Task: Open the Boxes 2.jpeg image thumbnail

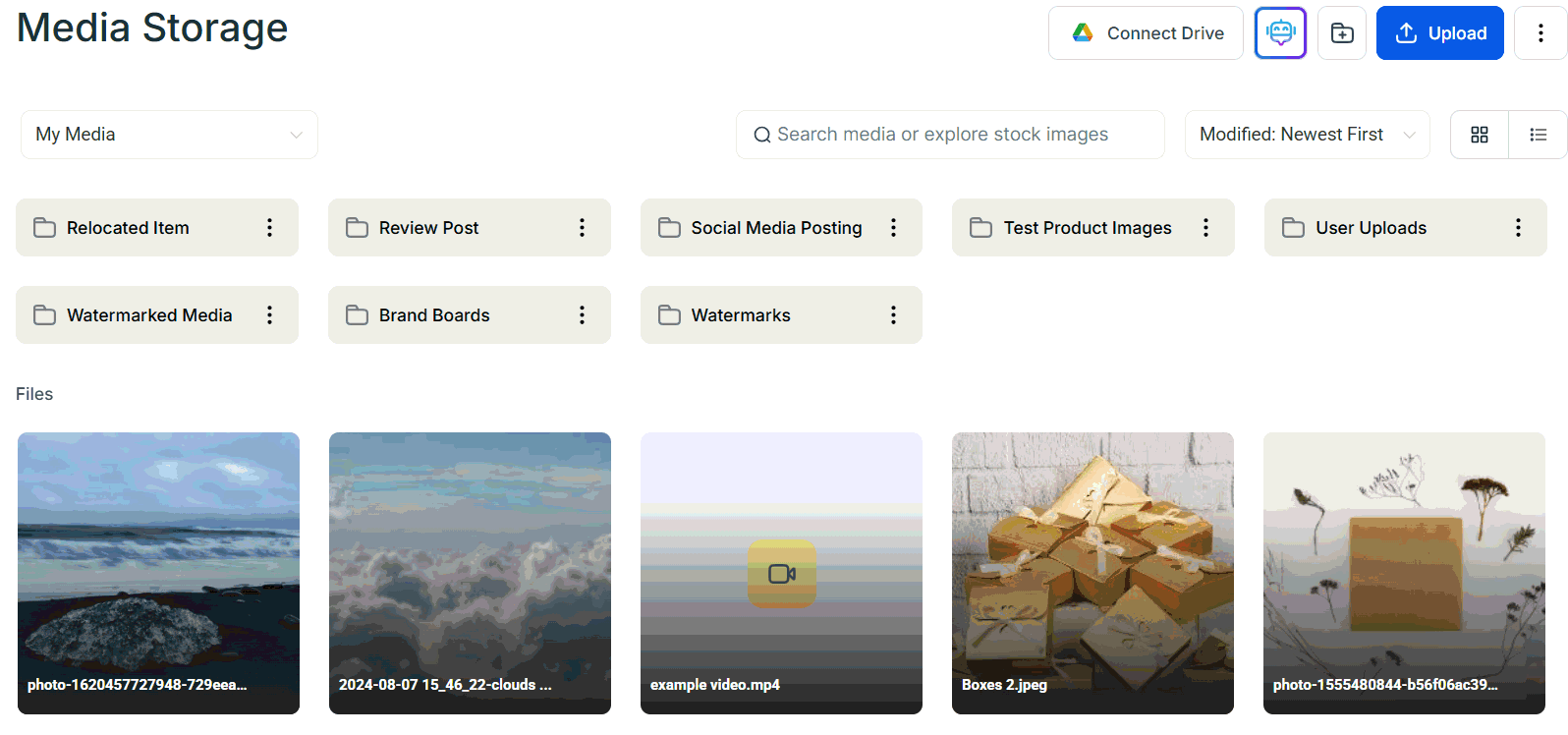Action: 1092,573
